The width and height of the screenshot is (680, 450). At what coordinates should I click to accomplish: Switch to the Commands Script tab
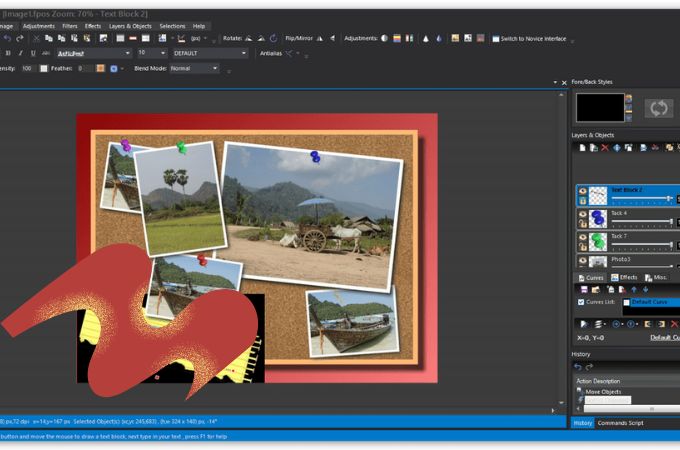(620, 423)
